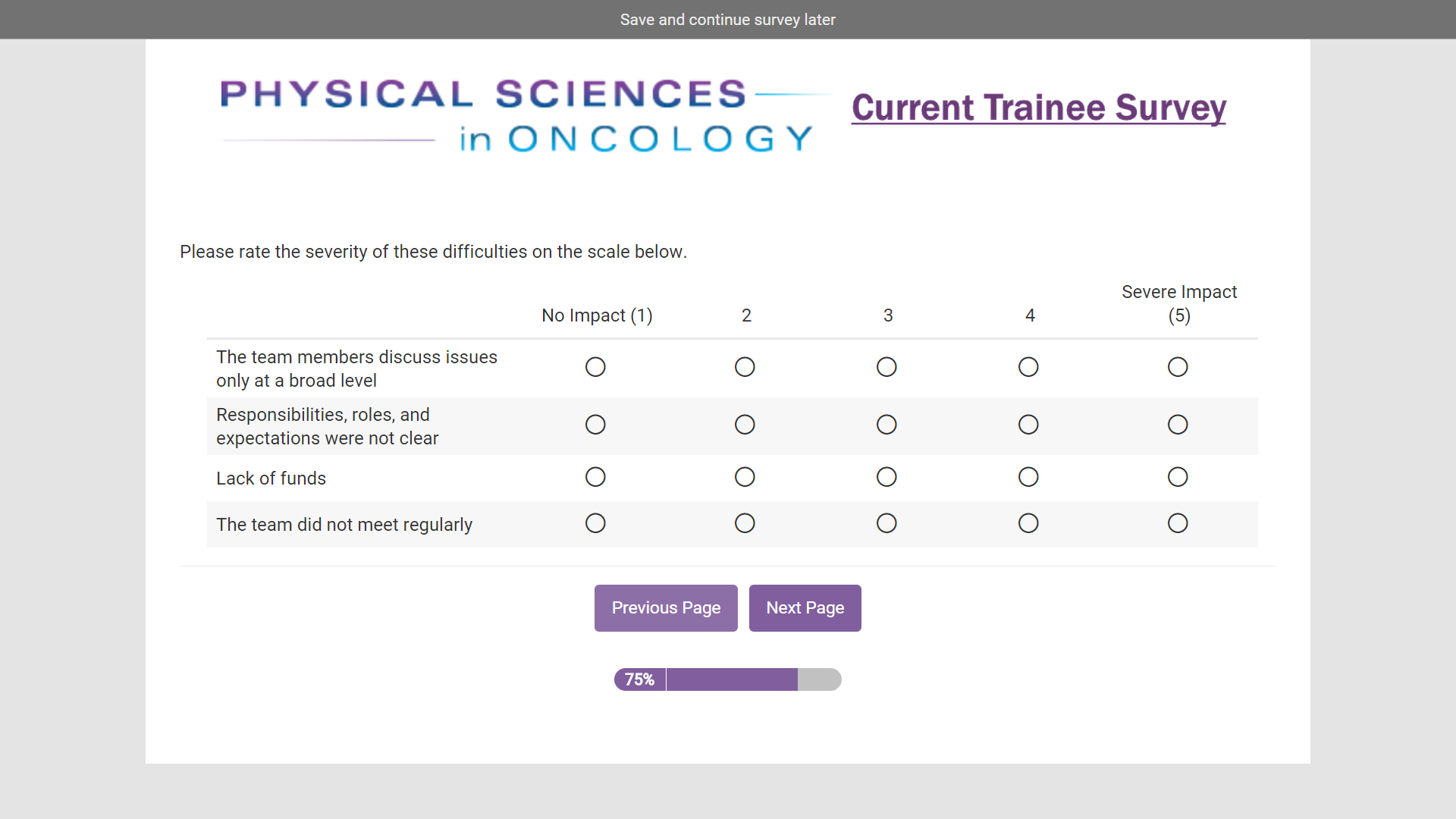Mark unclear responsibilities as Severe Impact (5)
Screen dimensions: 1456x819
pyautogui.click(x=1178, y=425)
